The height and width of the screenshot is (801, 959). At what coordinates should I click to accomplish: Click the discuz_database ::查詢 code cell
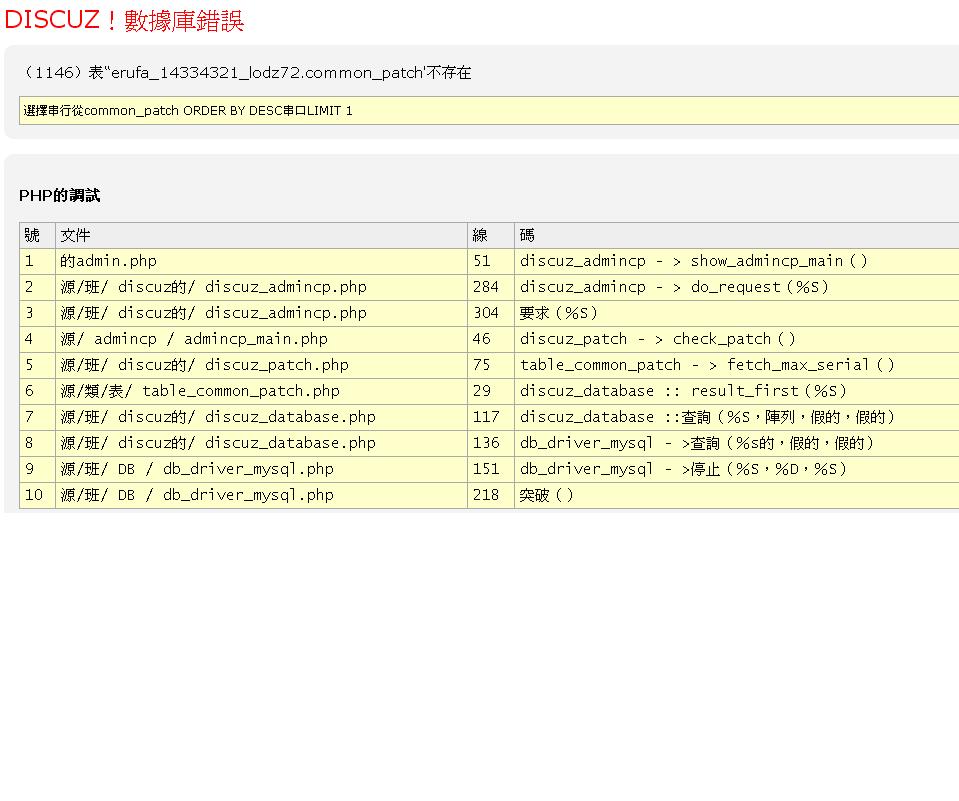tap(736, 417)
